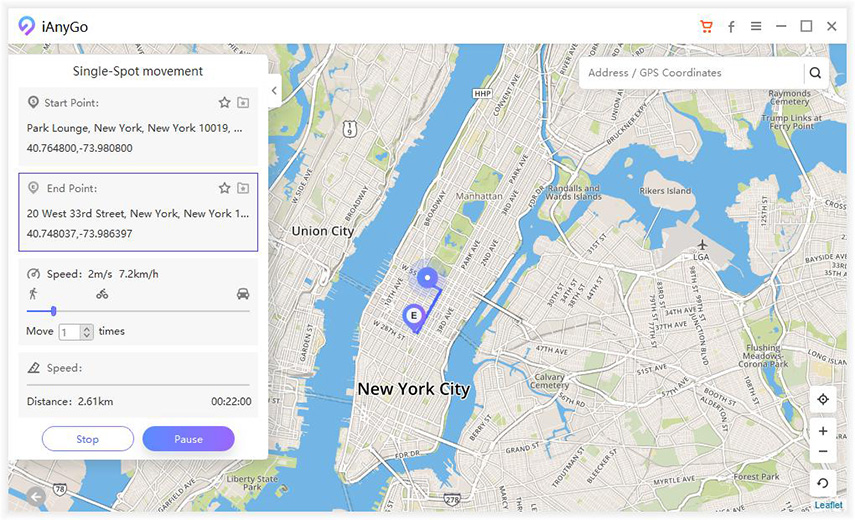
Task: Zoom out on the map
Action: 823,452
